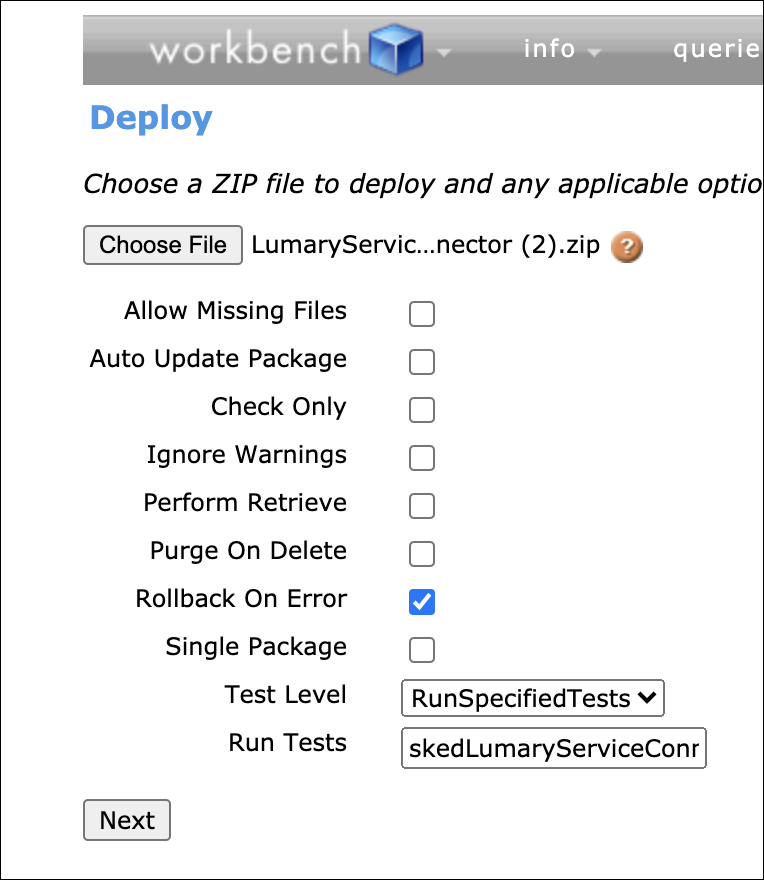The width and height of the screenshot is (764, 880).
Task: Uncheck Rollback On Error checkbox
Action: pos(422,602)
